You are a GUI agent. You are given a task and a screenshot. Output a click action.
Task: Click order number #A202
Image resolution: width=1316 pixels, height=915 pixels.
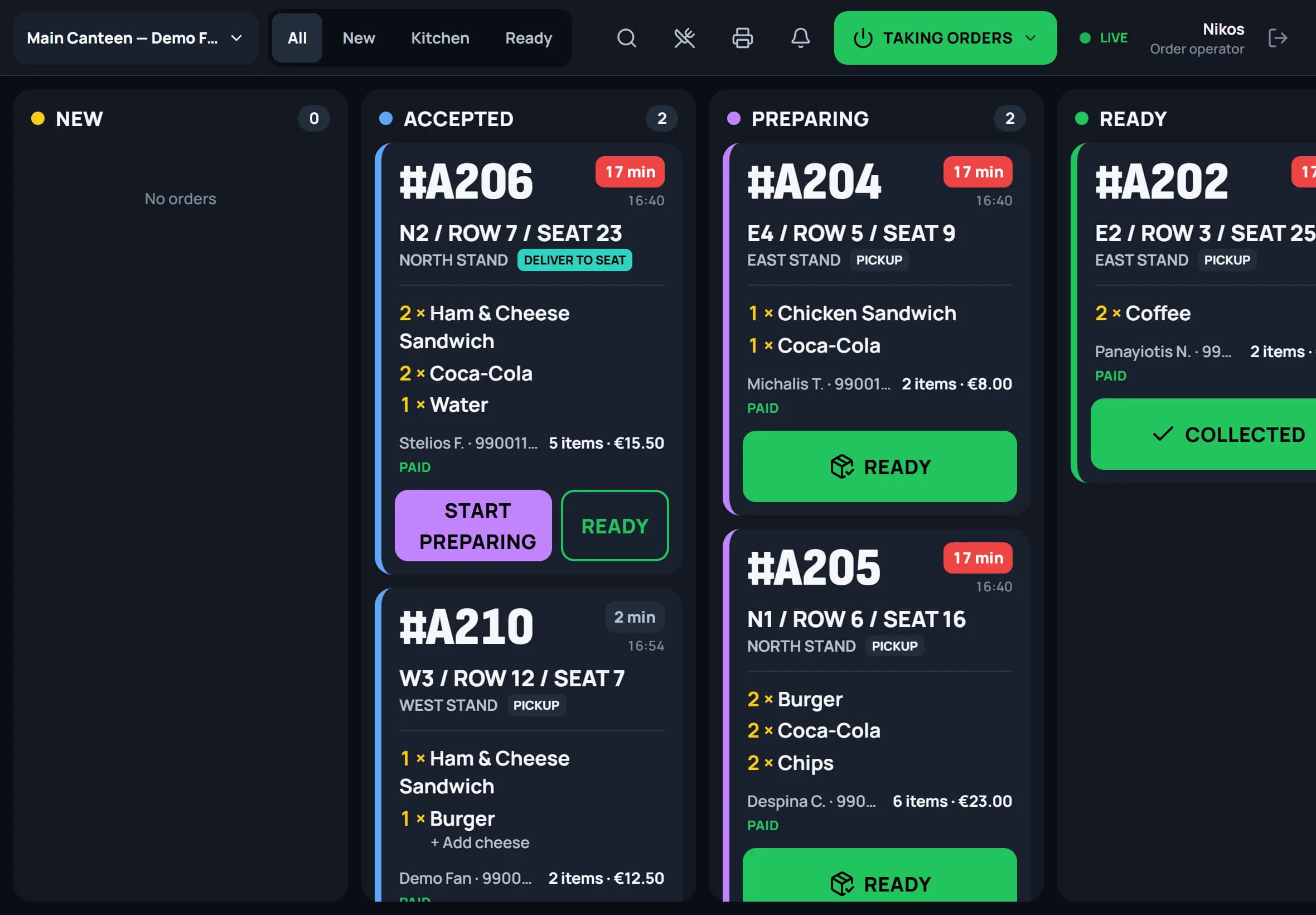1162,182
